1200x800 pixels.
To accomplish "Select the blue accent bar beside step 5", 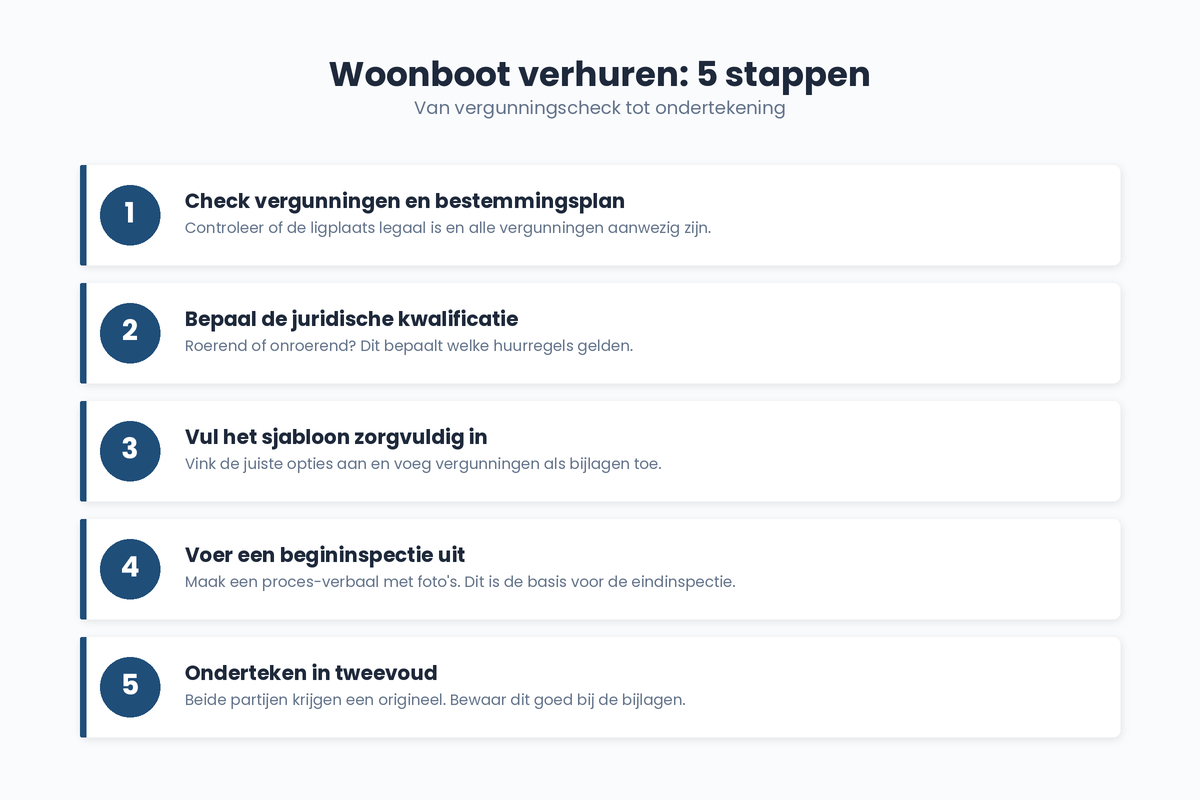I will [83, 687].
